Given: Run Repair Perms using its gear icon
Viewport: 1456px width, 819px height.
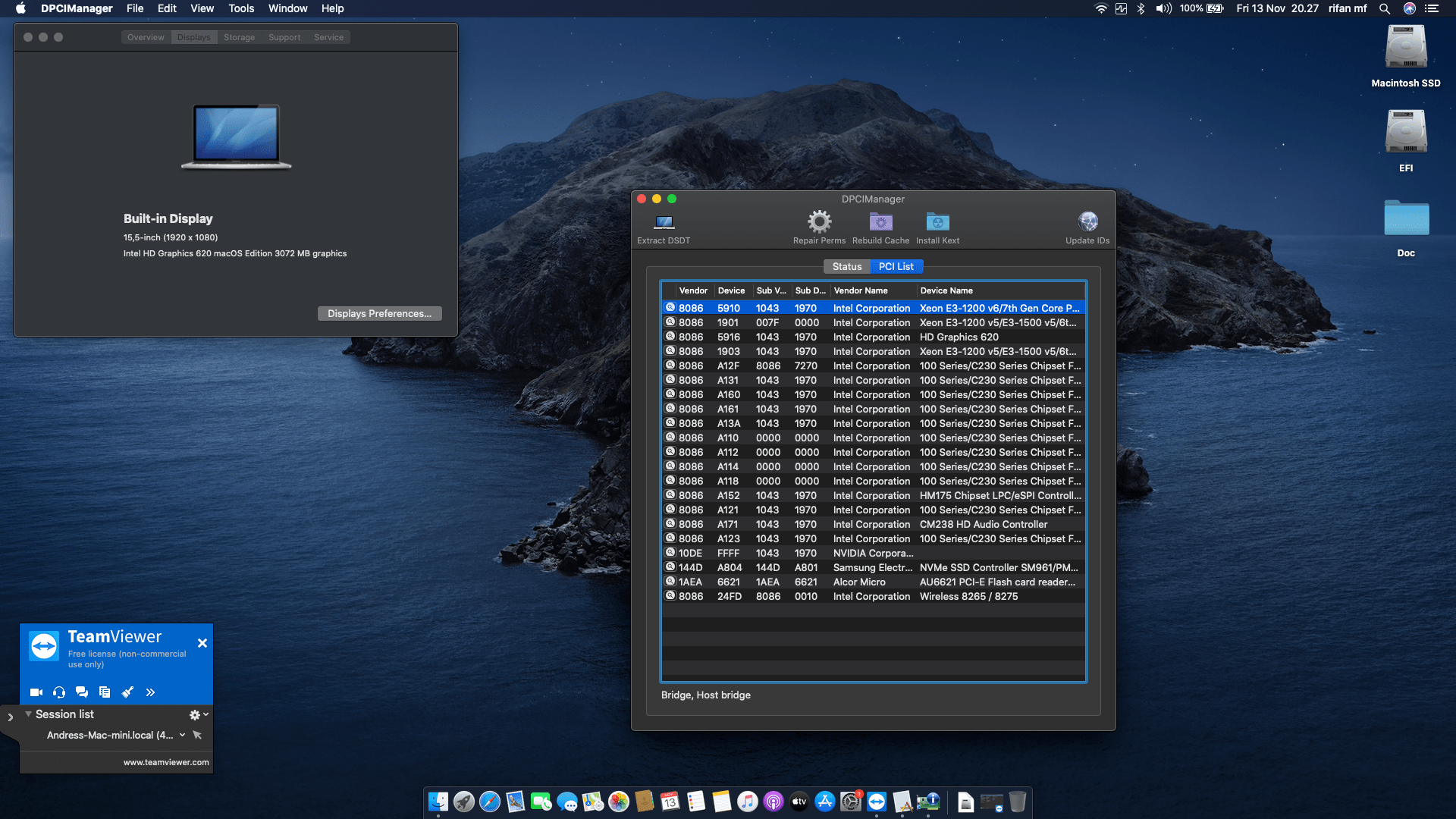Looking at the screenshot, I should (818, 222).
